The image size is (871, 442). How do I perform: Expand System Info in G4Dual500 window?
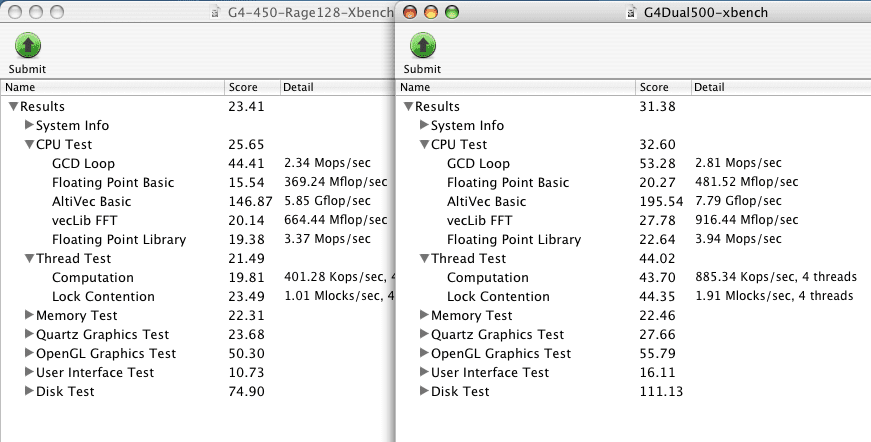(x=424, y=125)
